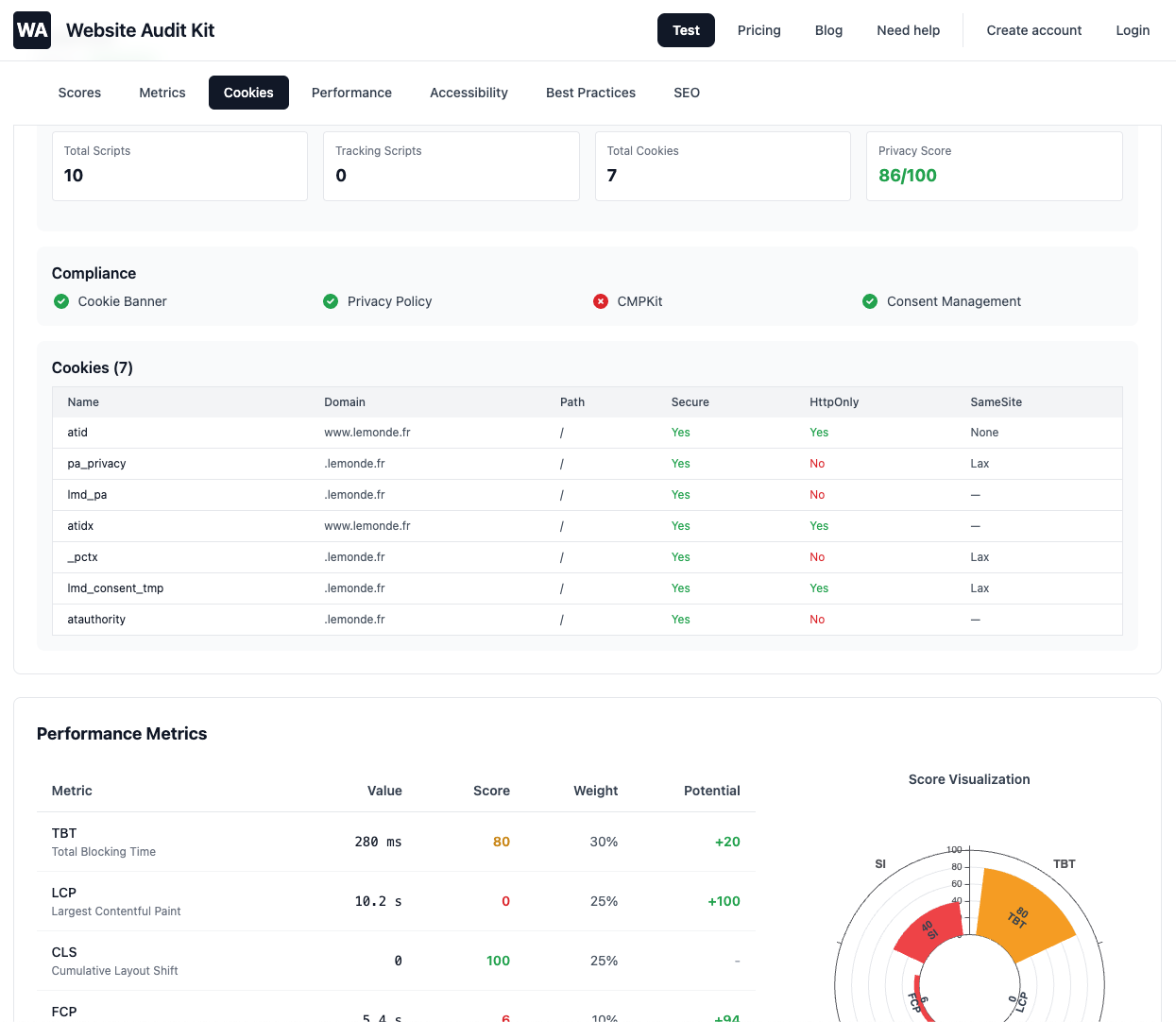Open the Metrics tab
This screenshot has width=1176, height=1022.
pos(162,93)
